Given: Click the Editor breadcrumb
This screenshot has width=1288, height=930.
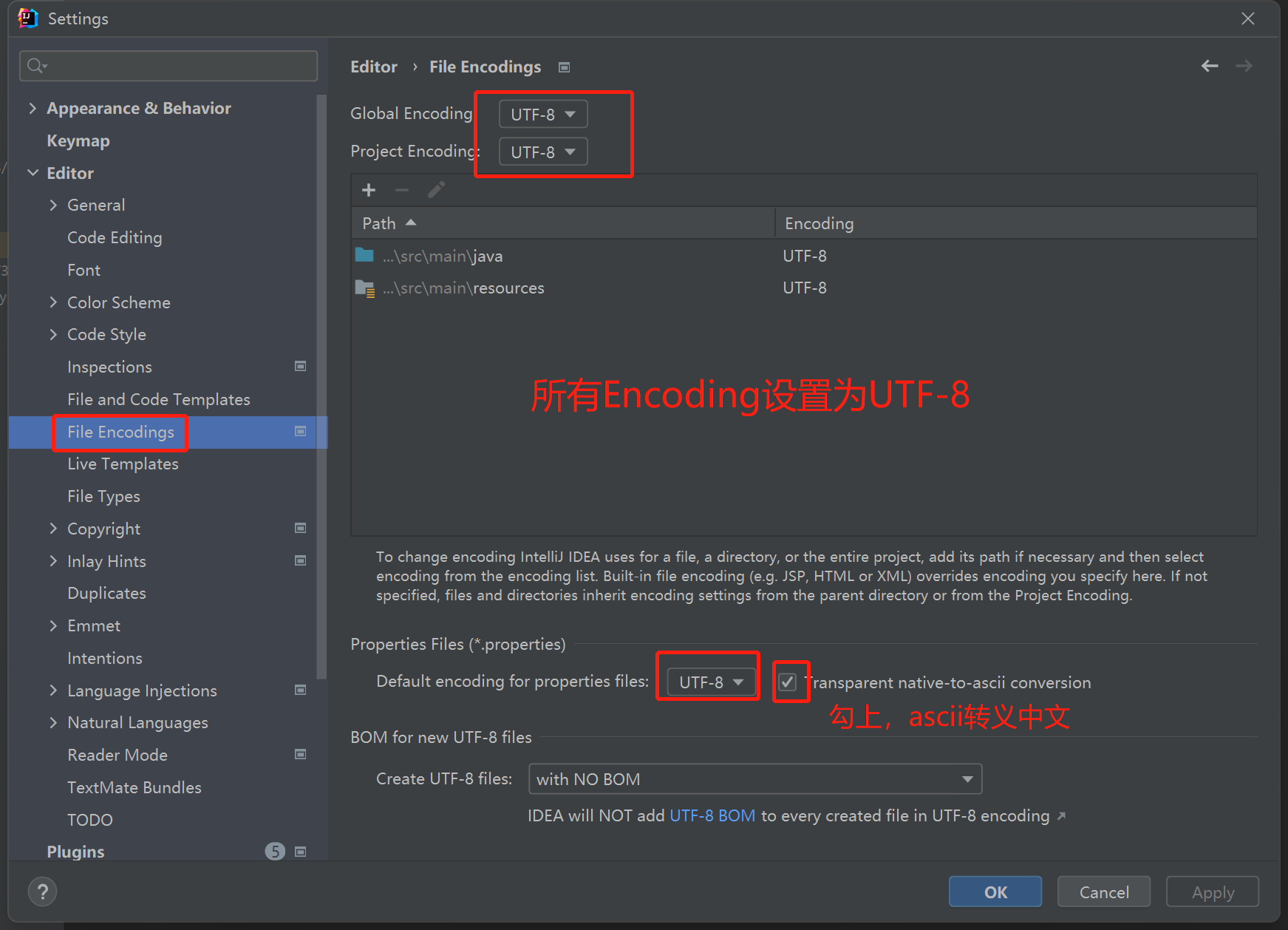Looking at the screenshot, I should point(374,67).
